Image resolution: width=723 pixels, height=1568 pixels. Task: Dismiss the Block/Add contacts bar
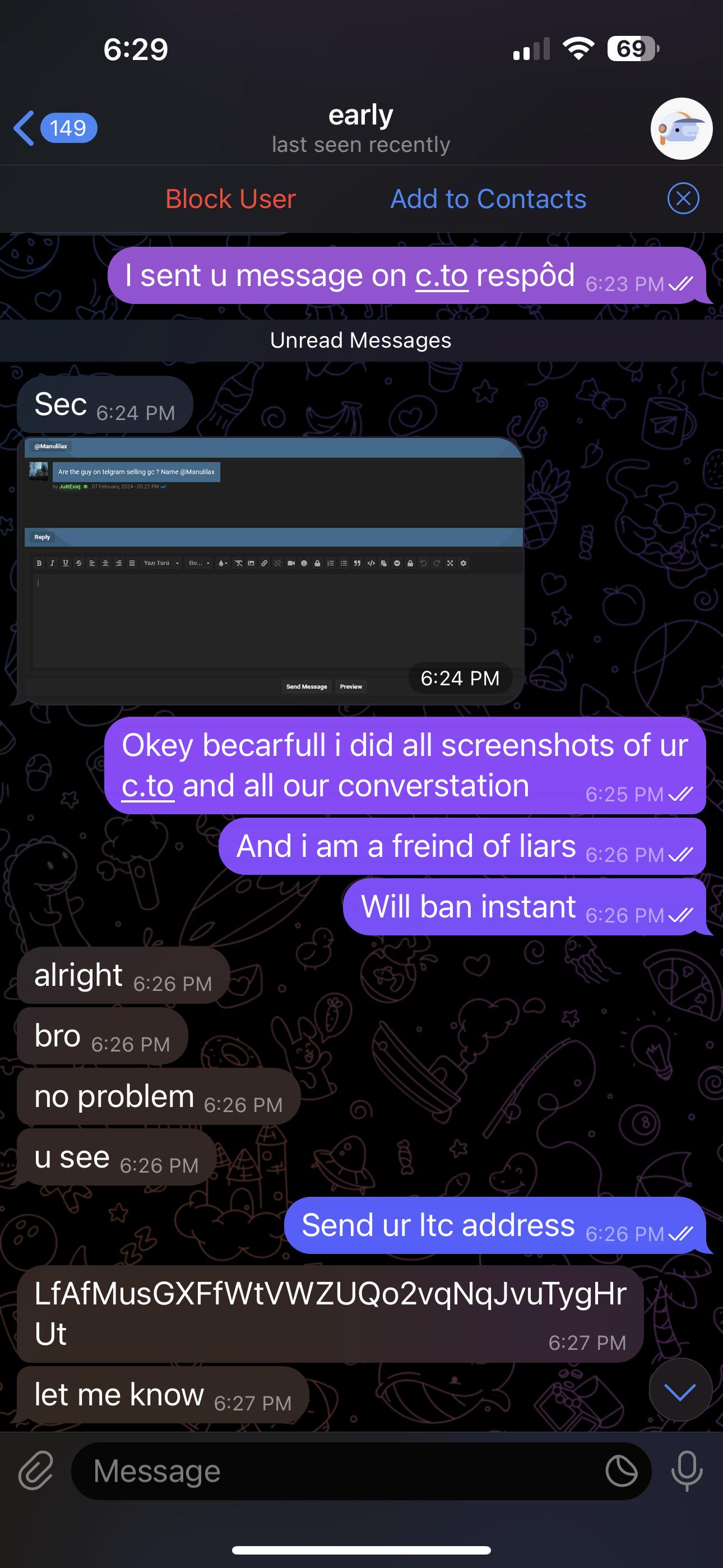(683, 199)
